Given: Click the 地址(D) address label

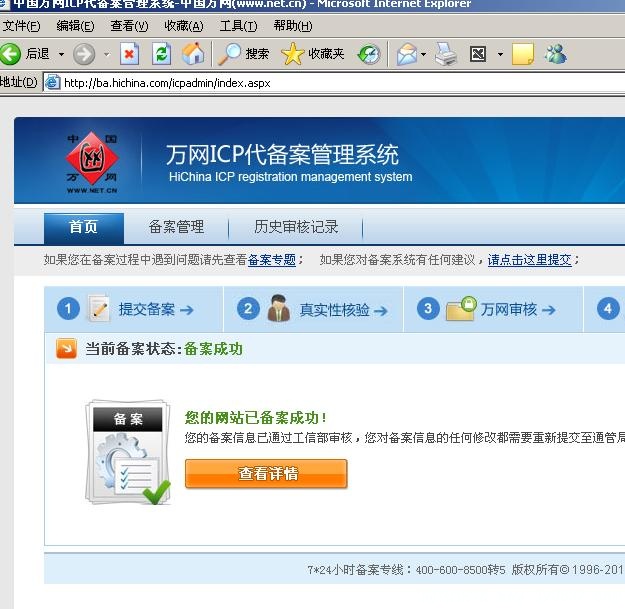Looking at the screenshot, I should [19, 83].
